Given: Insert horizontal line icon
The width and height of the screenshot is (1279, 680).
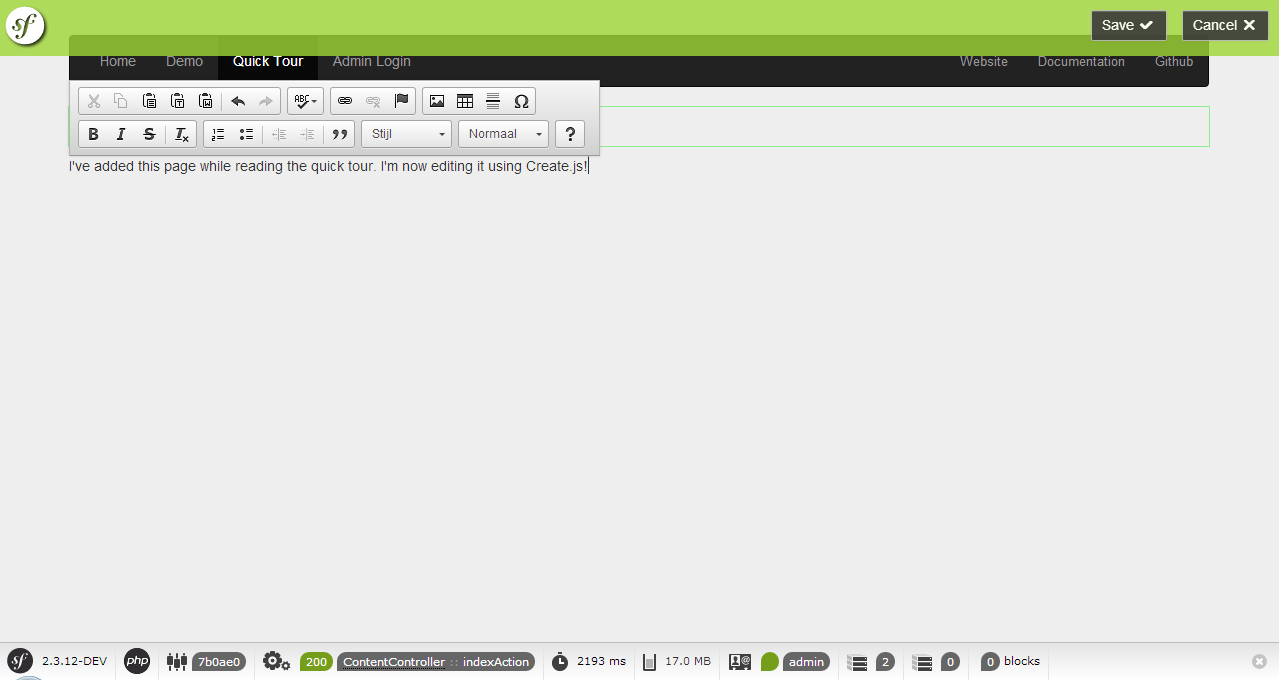Looking at the screenshot, I should click(493, 101).
